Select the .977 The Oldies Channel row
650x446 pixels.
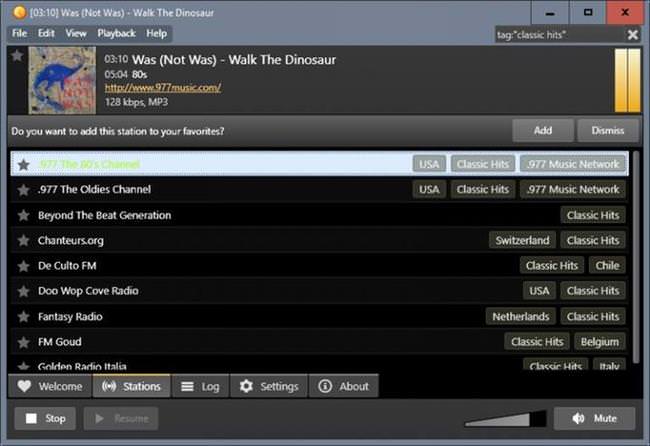[319, 189]
